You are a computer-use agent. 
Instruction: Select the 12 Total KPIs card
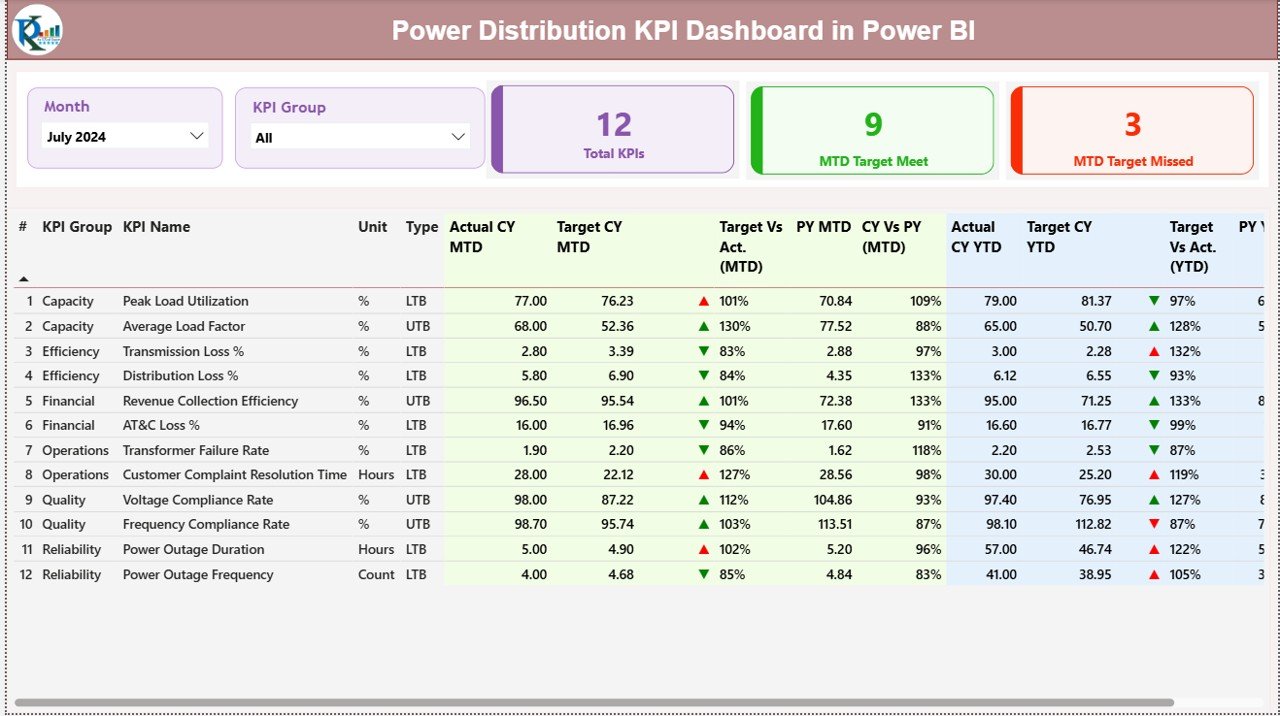click(x=613, y=131)
